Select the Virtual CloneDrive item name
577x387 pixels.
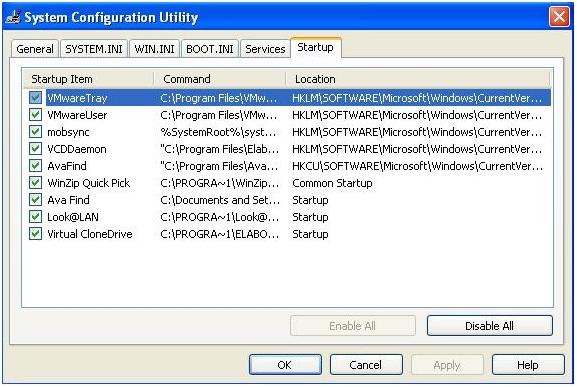coord(90,234)
